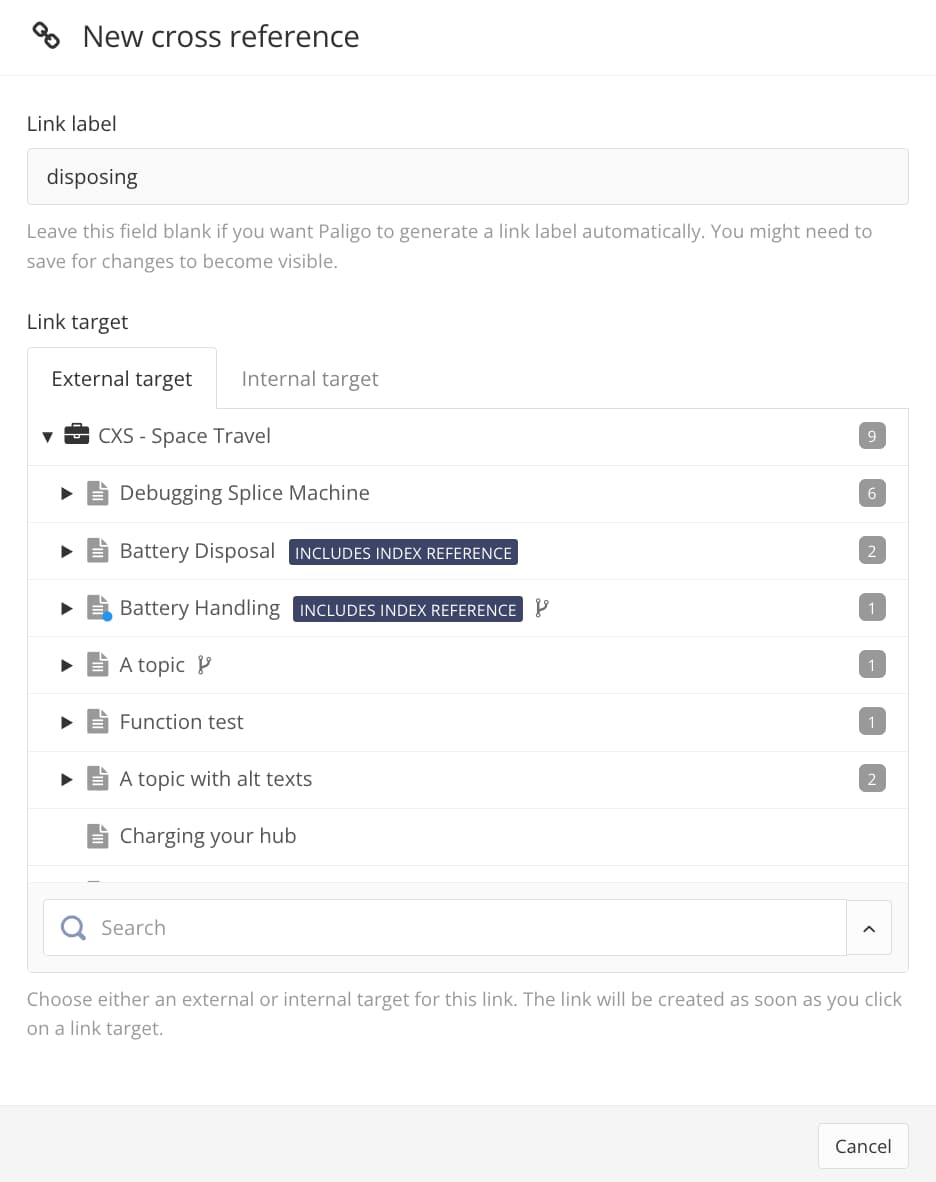936x1182 pixels.
Task: Collapse the CXS - Space Travel tree node
Action: point(47,435)
